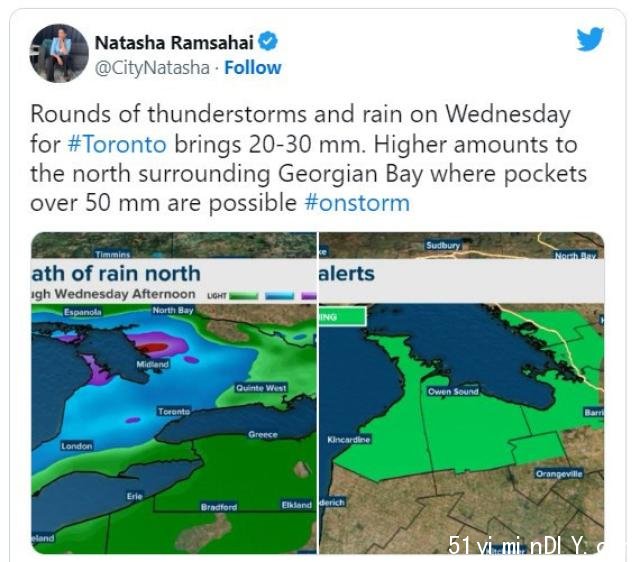This screenshot has width=640, height=562.
Task: Click the Owen Sound label on alerts map
Action: point(453,391)
